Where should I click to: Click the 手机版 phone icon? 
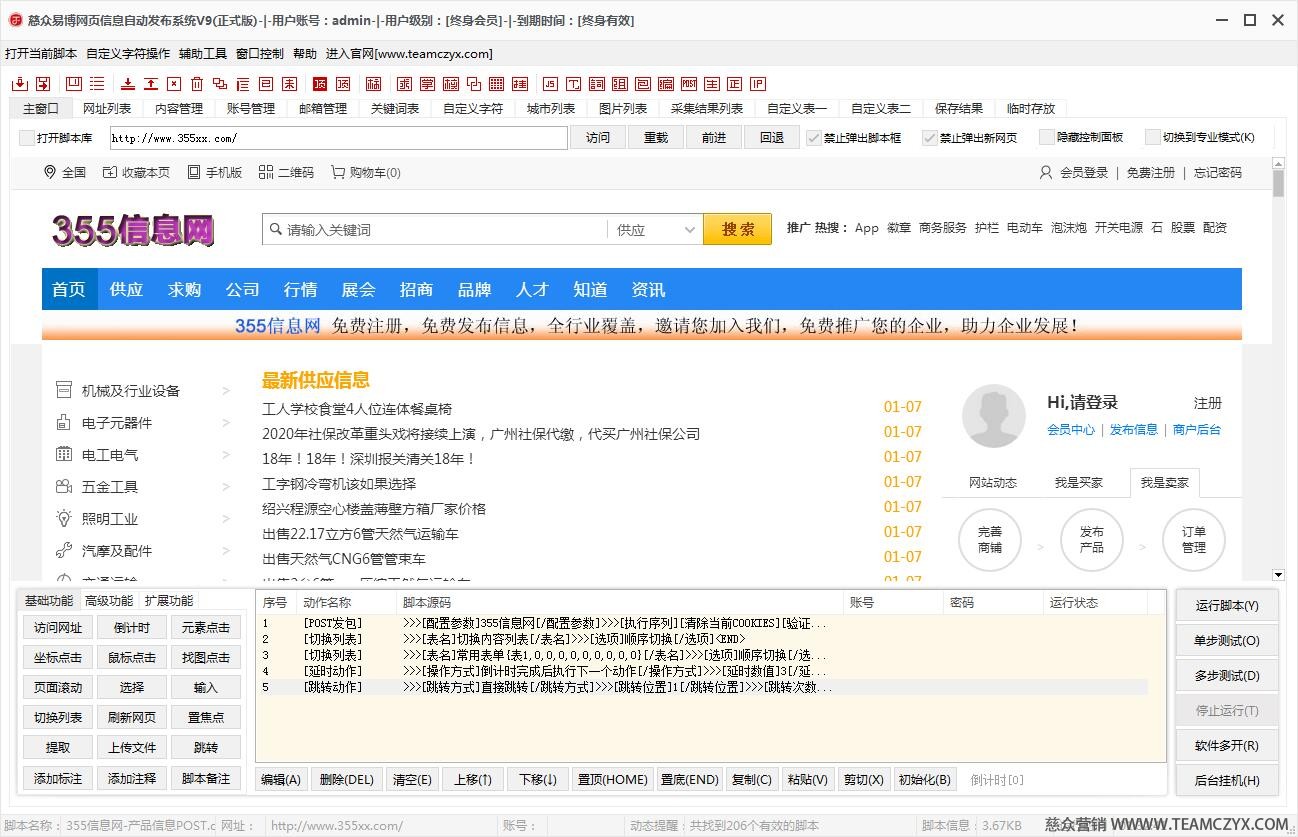coord(194,172)
